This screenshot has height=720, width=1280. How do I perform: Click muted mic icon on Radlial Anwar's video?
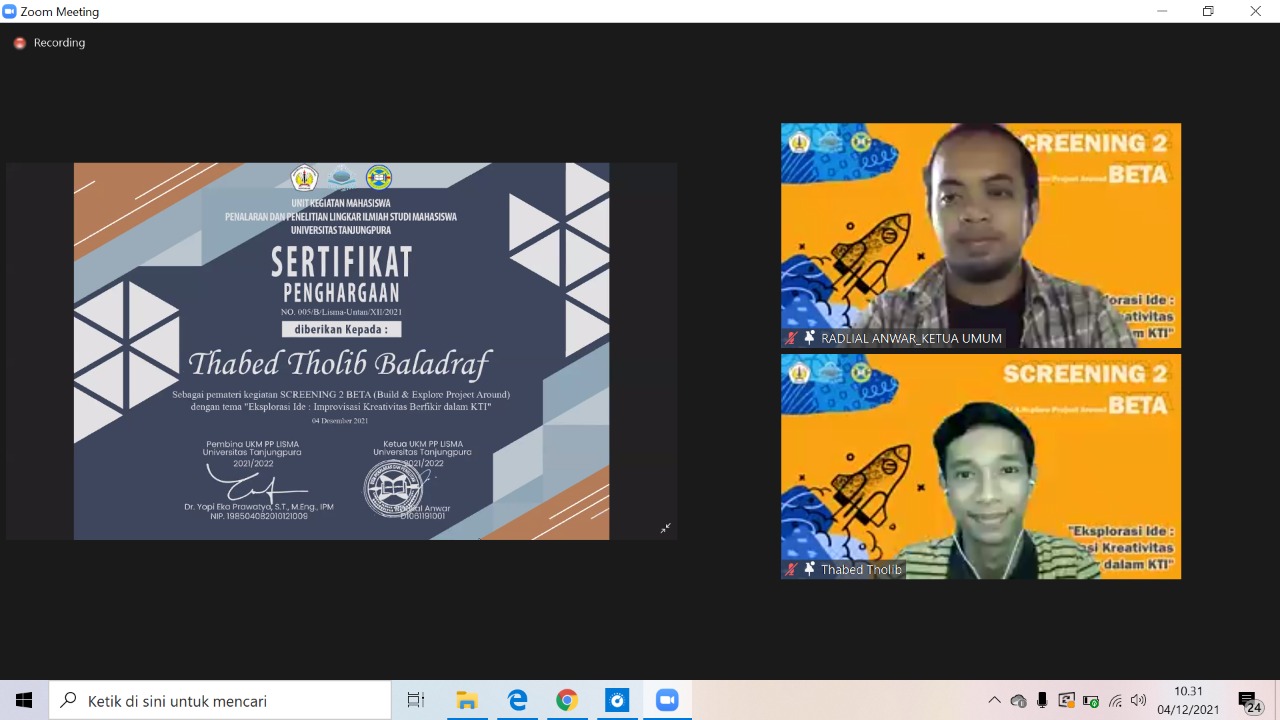coord(792,338)
